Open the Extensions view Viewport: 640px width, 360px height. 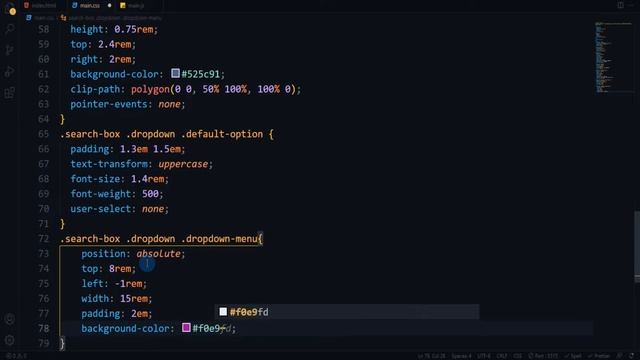point(10,93)
